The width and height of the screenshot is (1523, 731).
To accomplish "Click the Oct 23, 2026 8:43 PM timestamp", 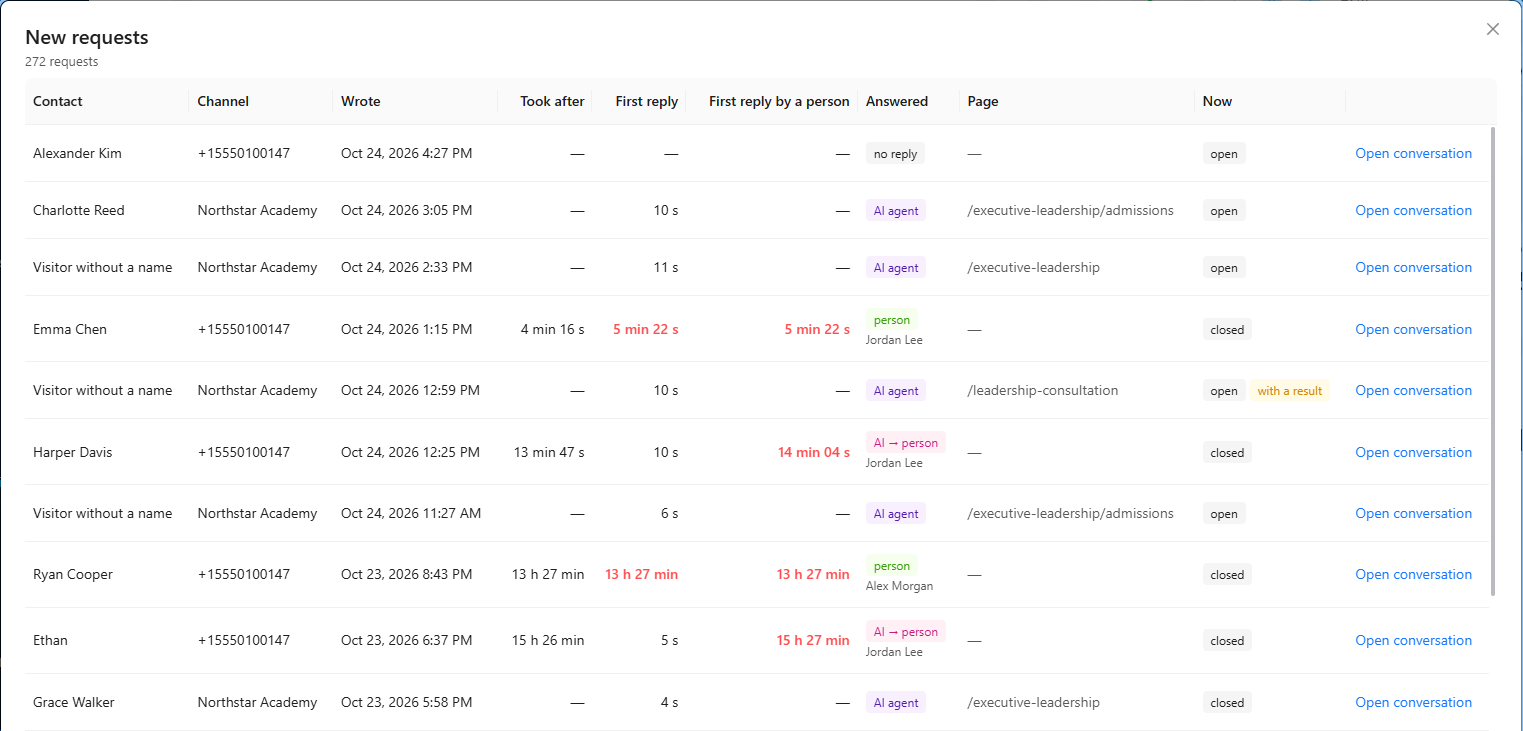I will coord(406,574).
